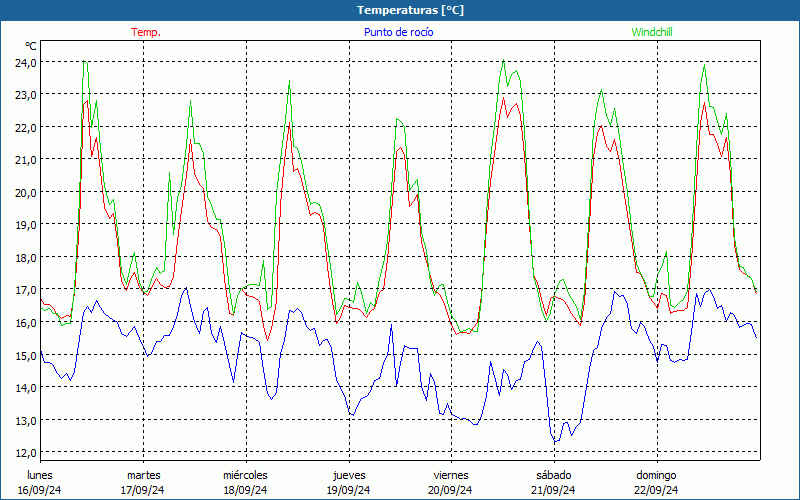Click the '21/09/24' date label
The height and width of the screenshot is (500, 800).
point(553,490)
